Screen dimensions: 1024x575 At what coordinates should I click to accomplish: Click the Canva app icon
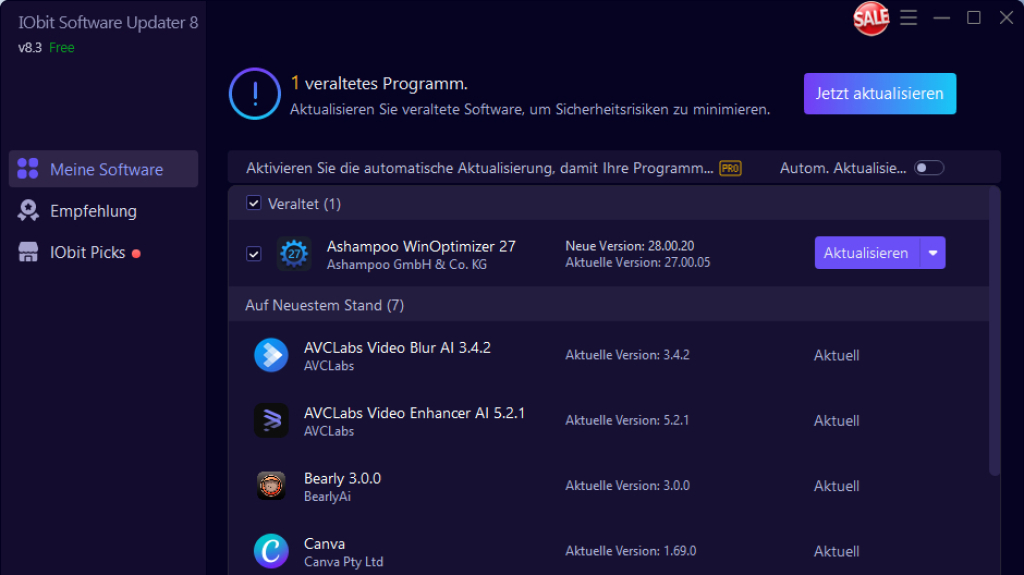(x=271, y=551)
